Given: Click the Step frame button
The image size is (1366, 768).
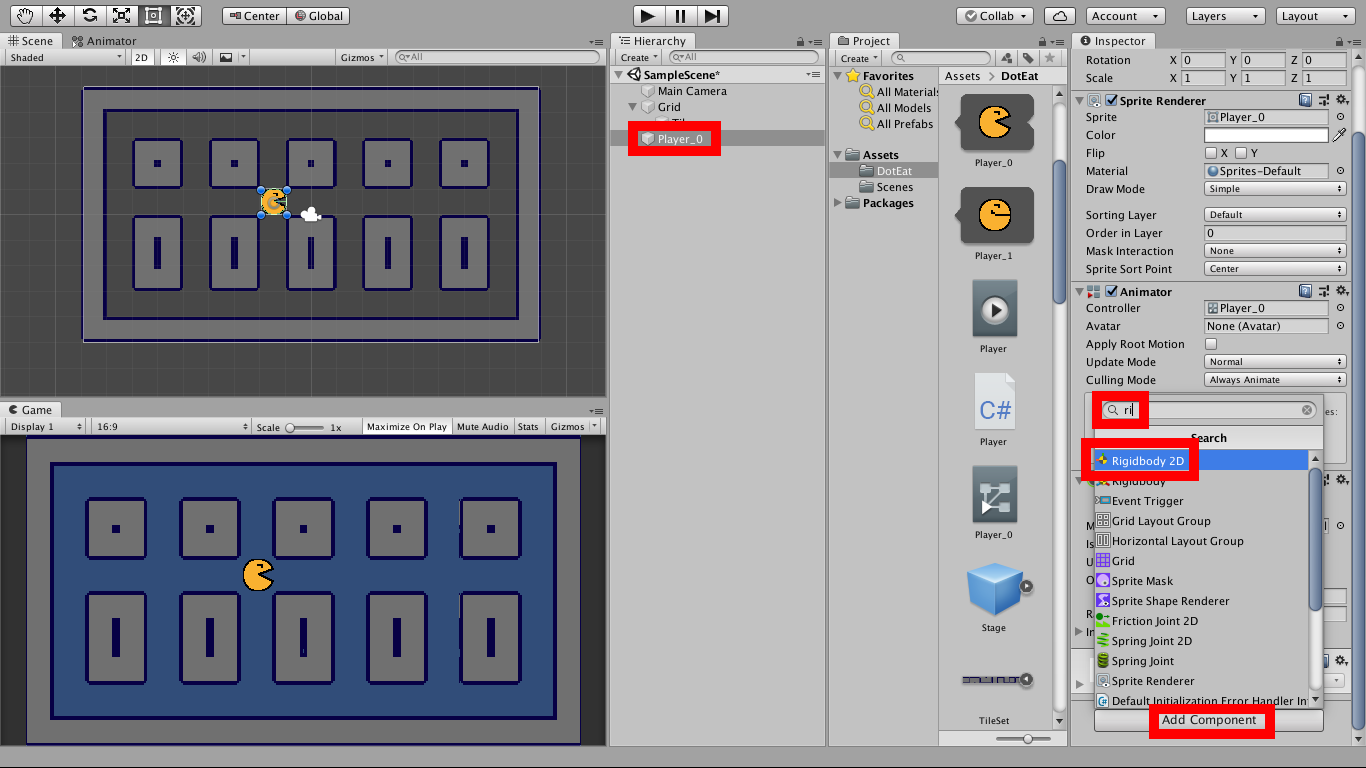Looking at the screenshot, I should [712, 15].
